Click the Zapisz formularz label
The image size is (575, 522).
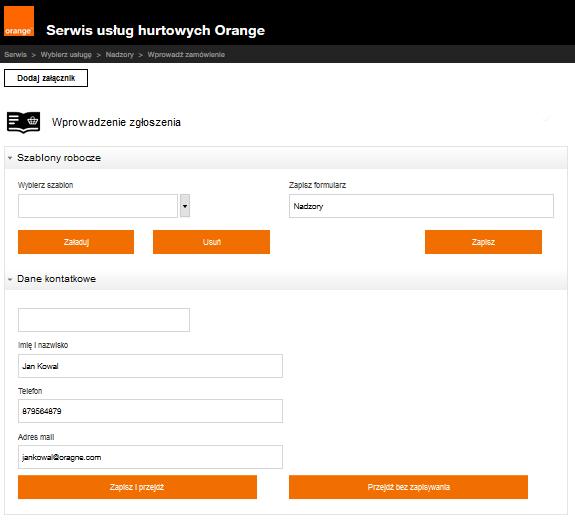tap(317, 185)
